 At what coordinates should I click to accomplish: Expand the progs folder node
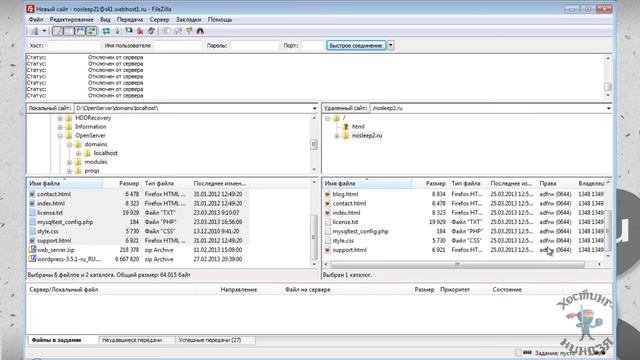69,171
